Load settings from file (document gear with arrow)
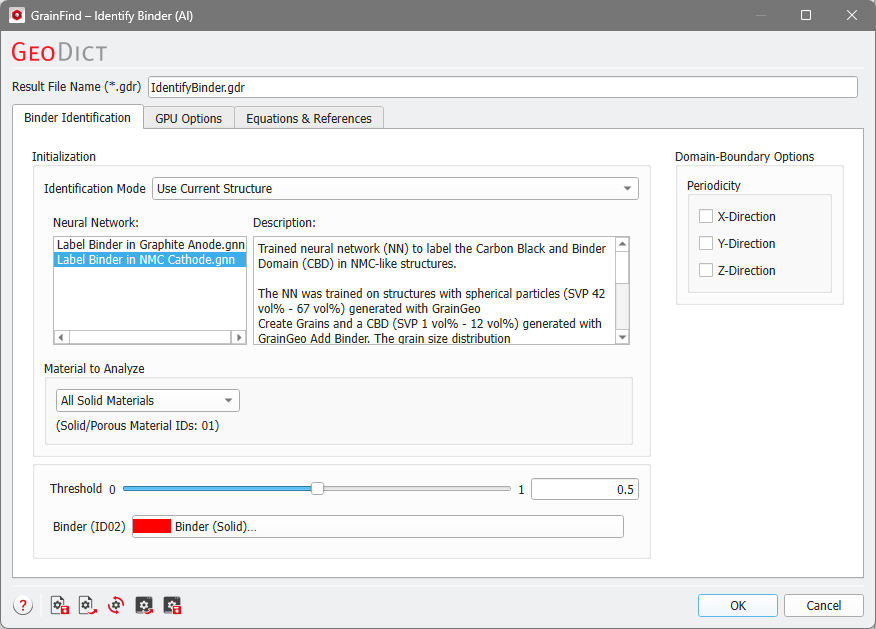 coord(88,606)
